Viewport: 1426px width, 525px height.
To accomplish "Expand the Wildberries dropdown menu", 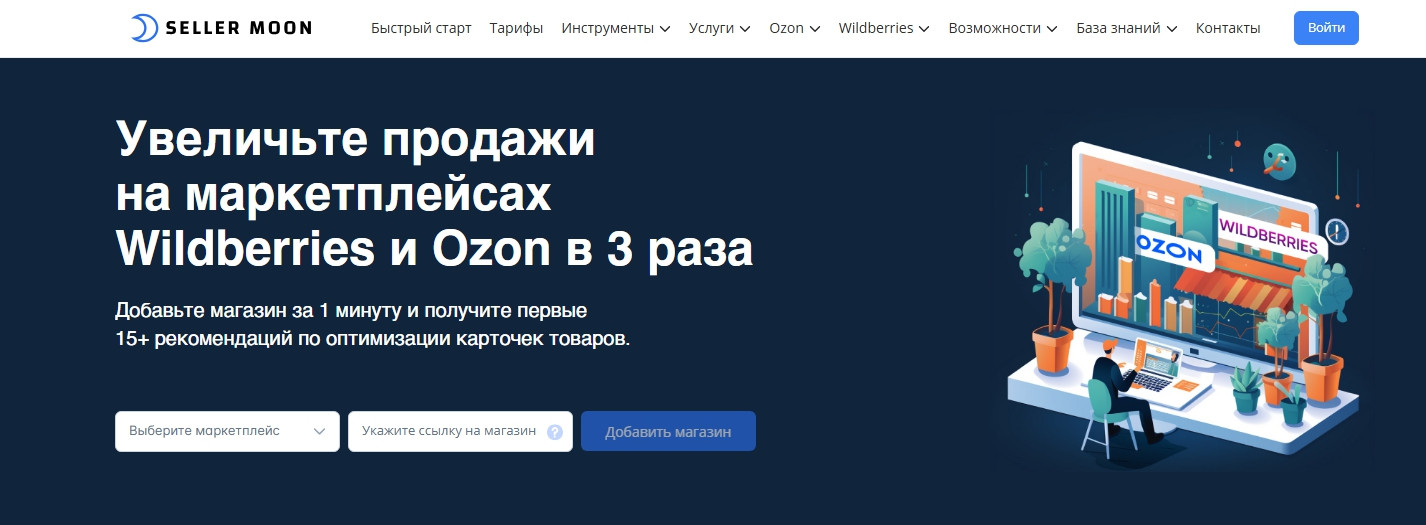I will click(884, 28).
